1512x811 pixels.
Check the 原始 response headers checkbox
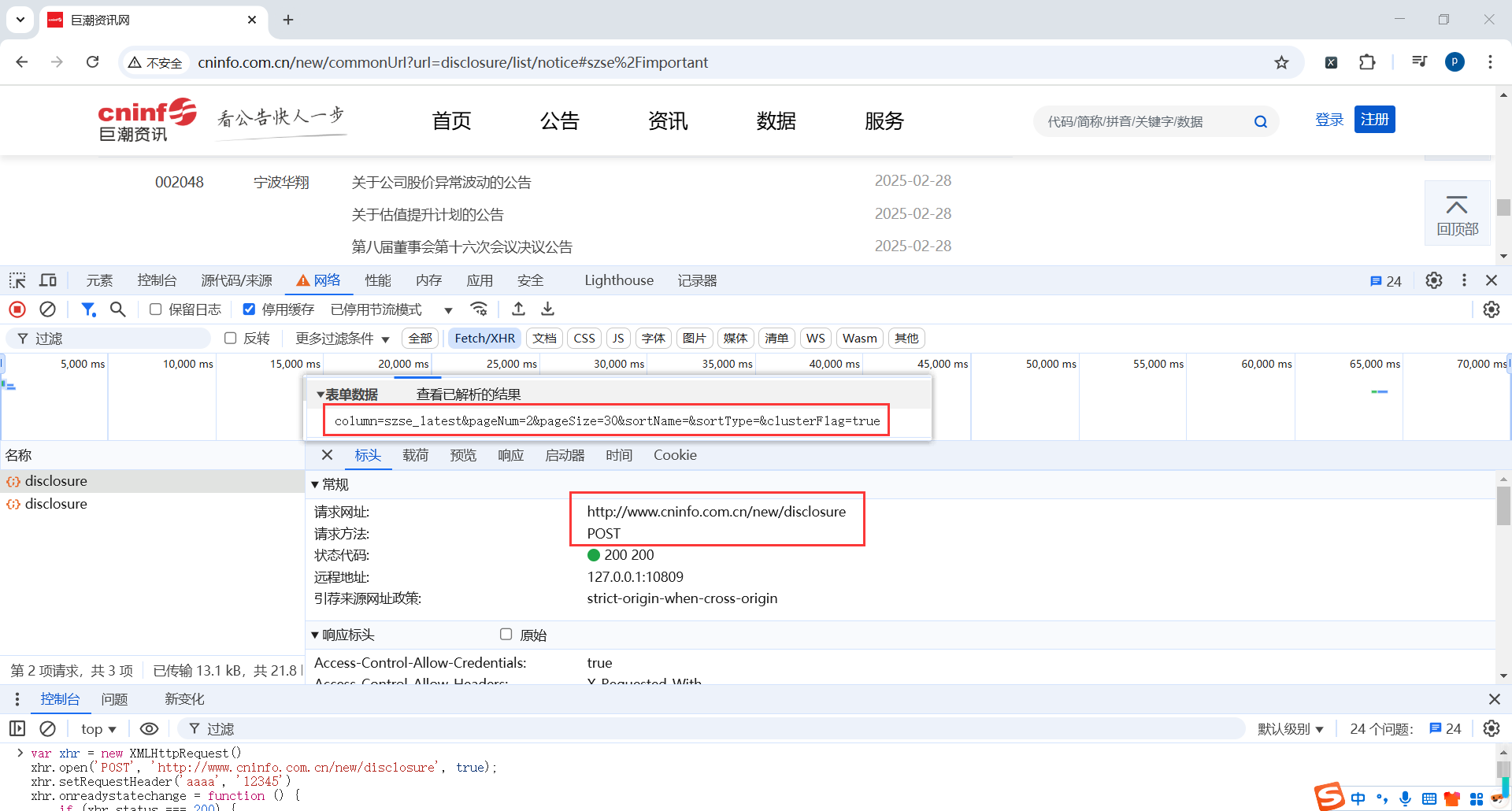click(x=506, y=635)
